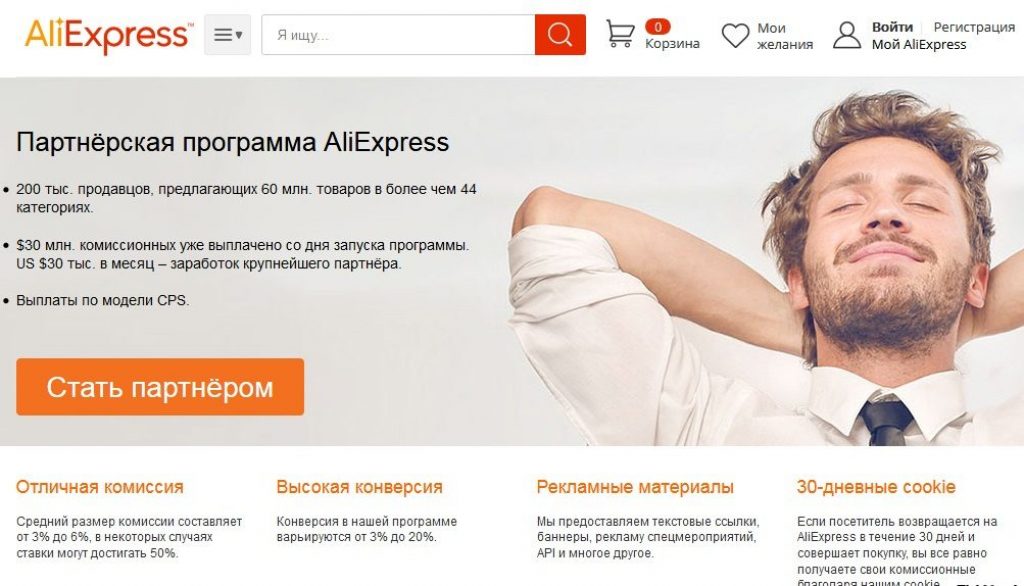Screen dimensions: 1024x586
Task: Click the AliExpress logo
Action: tap(108, 35)
